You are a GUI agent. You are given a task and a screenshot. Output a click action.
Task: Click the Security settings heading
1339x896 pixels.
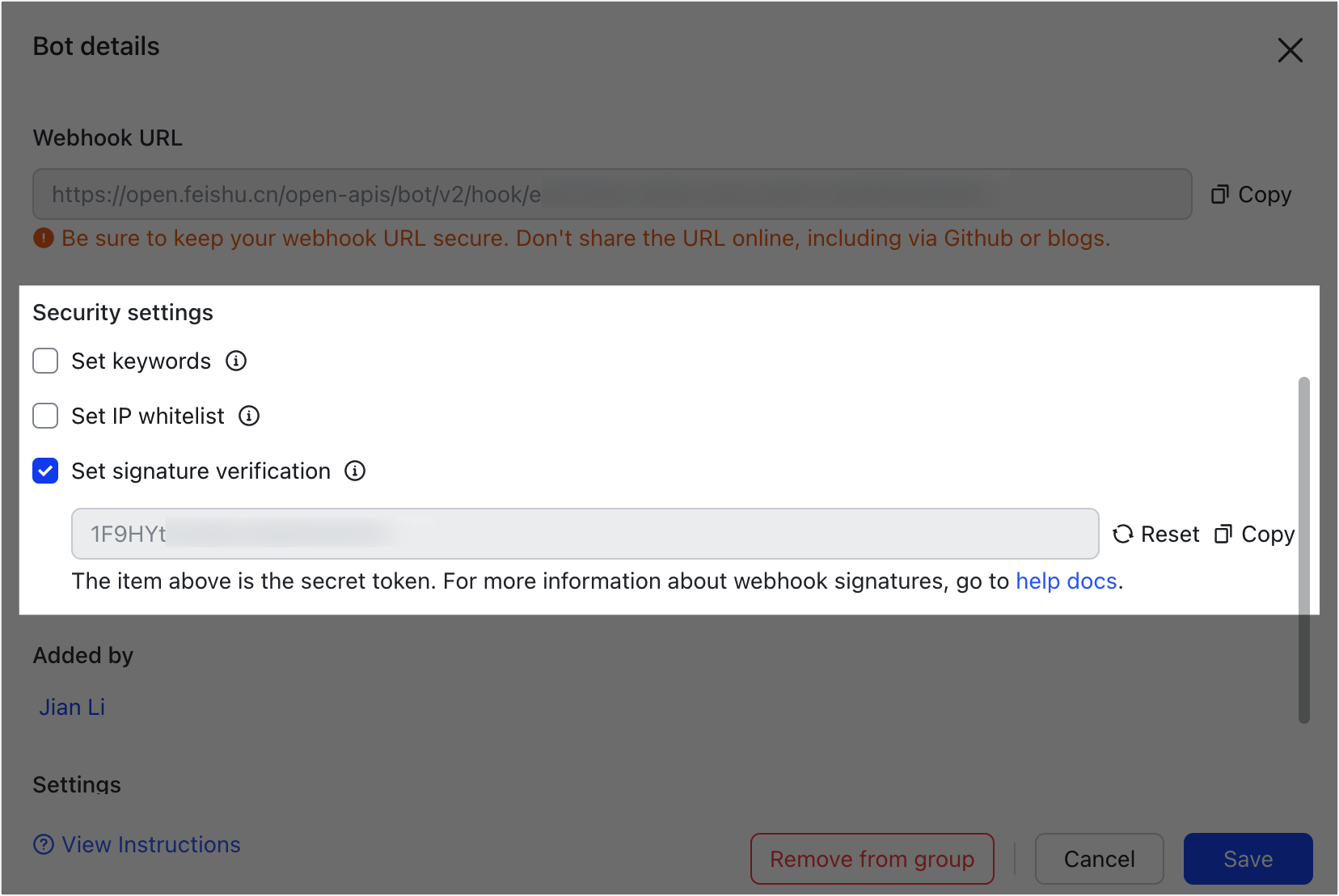[x=123, y=313]
